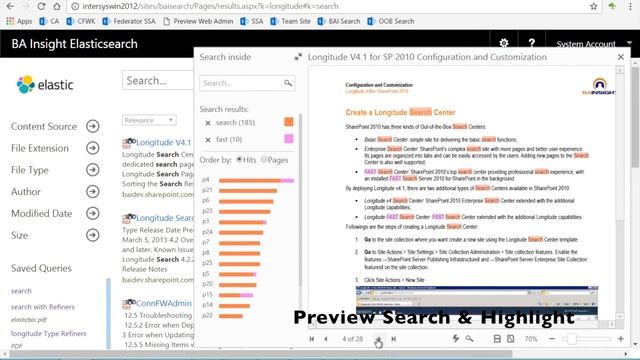Order results by Pages
Screen dimensions: 640x360
pyautogui.click(x=264, y=160)
